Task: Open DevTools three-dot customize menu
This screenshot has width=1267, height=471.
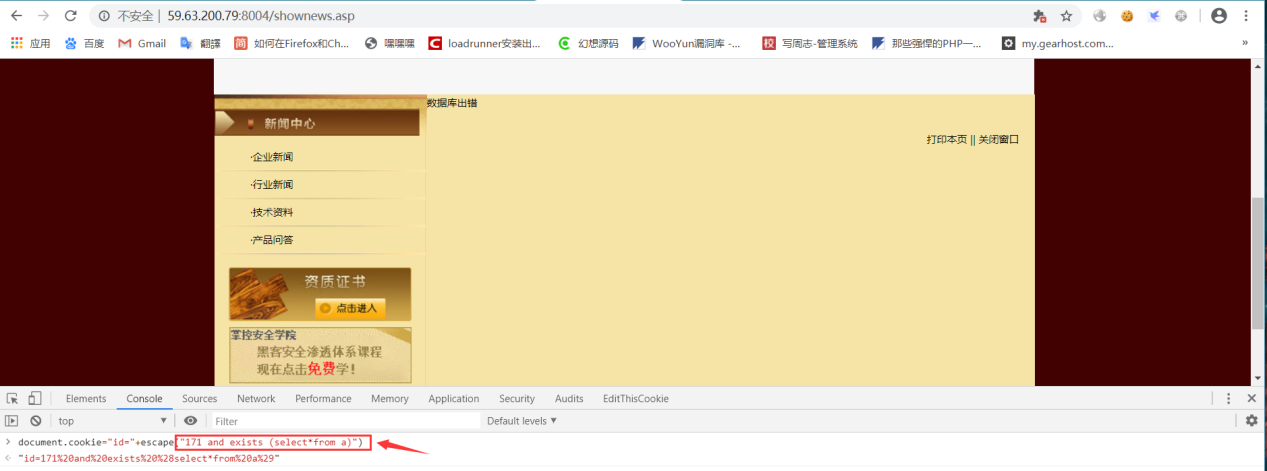Action: pos(1229,398)
